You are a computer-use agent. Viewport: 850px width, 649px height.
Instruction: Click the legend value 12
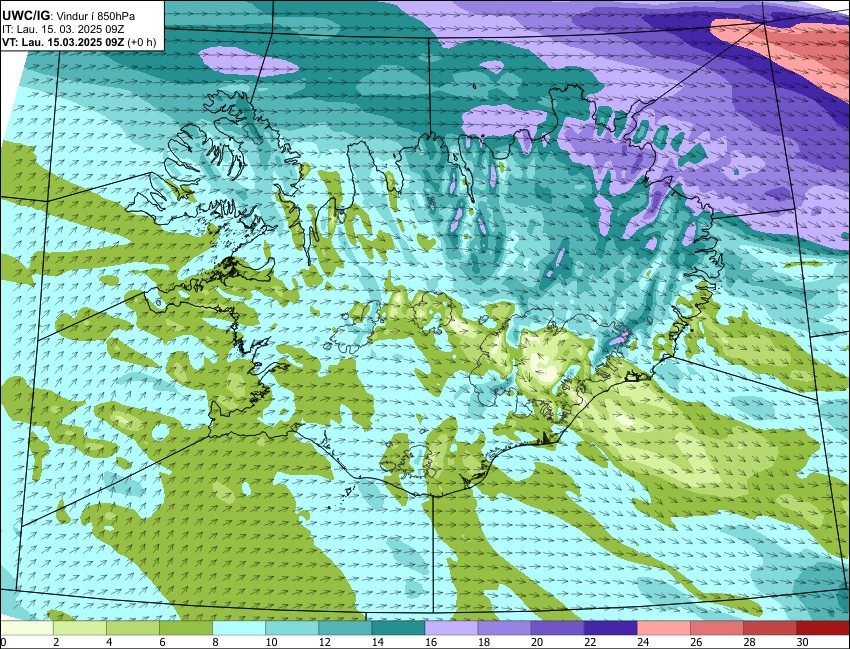coord(324,642)
